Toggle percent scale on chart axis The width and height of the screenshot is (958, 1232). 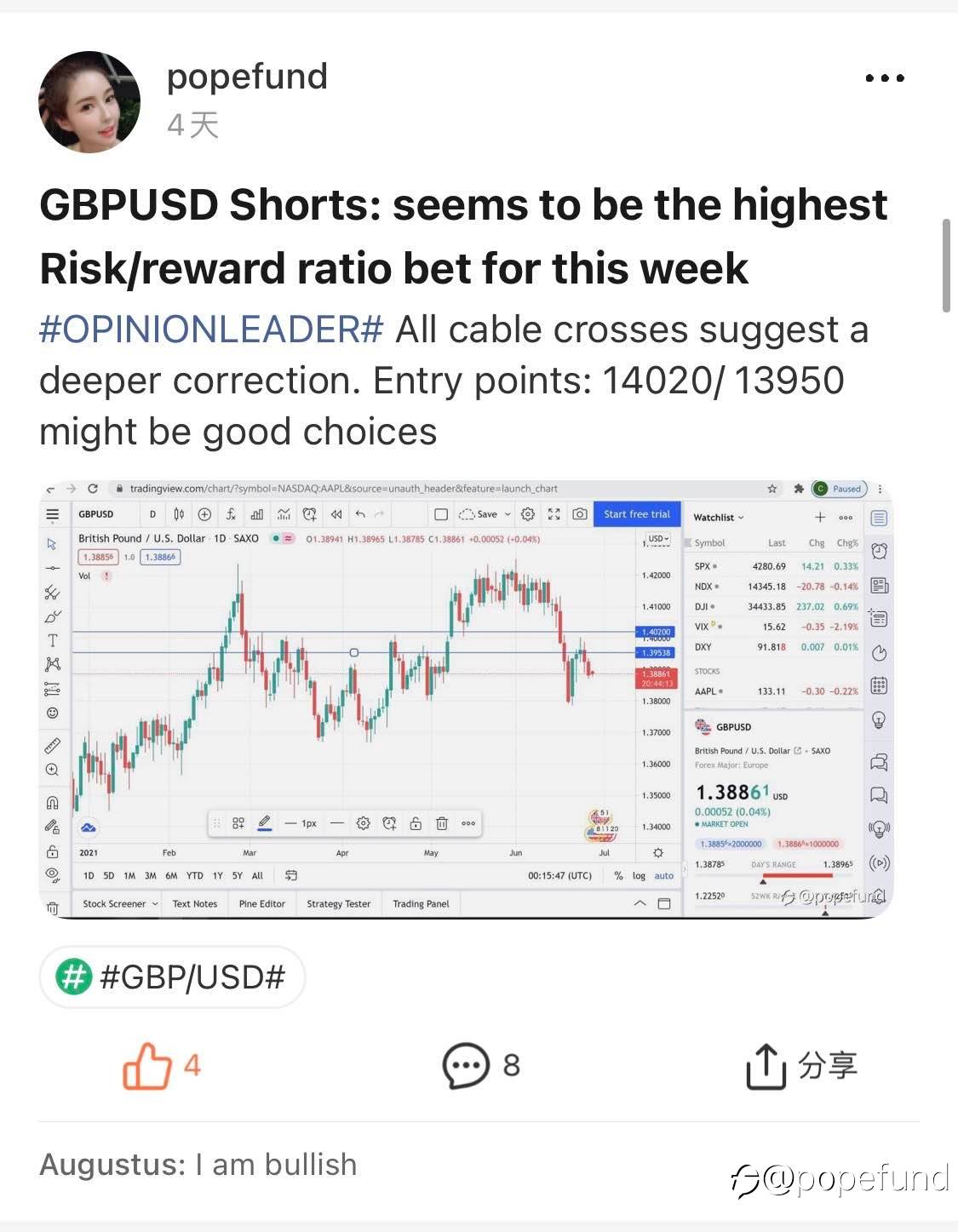[618, 876]
